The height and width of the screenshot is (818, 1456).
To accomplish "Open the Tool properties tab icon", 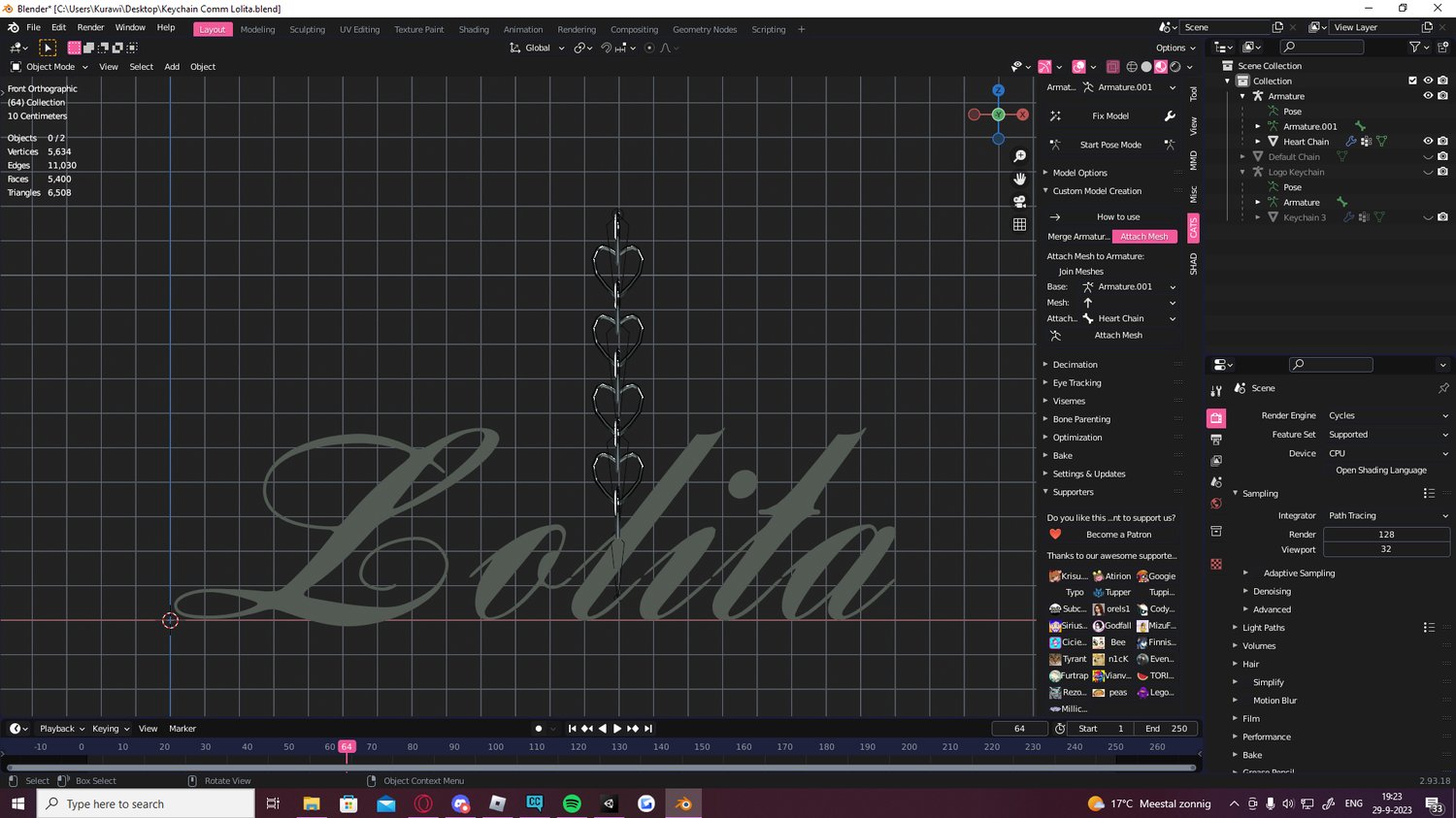I will point(1216,390).
